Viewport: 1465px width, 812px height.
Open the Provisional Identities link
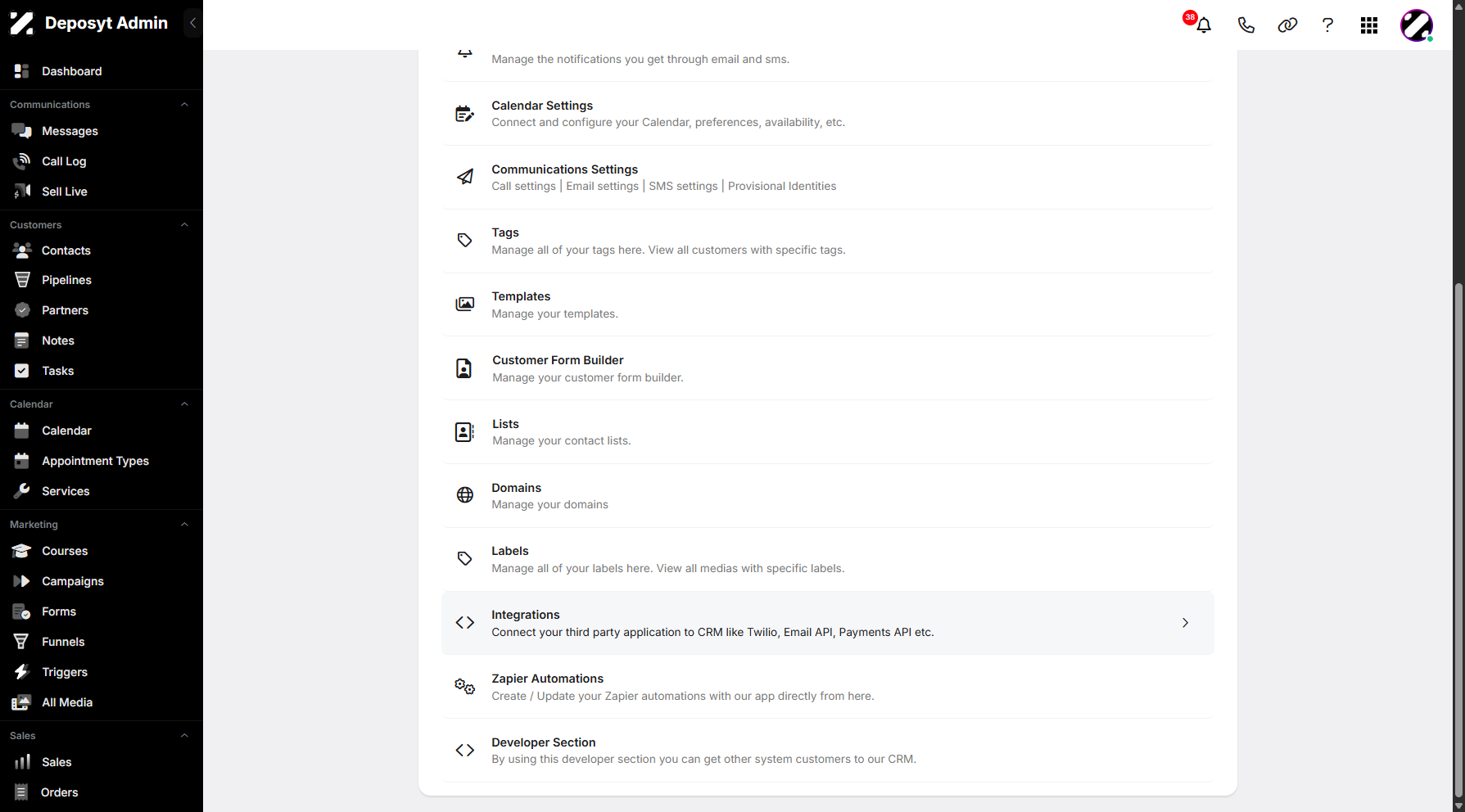782,187
